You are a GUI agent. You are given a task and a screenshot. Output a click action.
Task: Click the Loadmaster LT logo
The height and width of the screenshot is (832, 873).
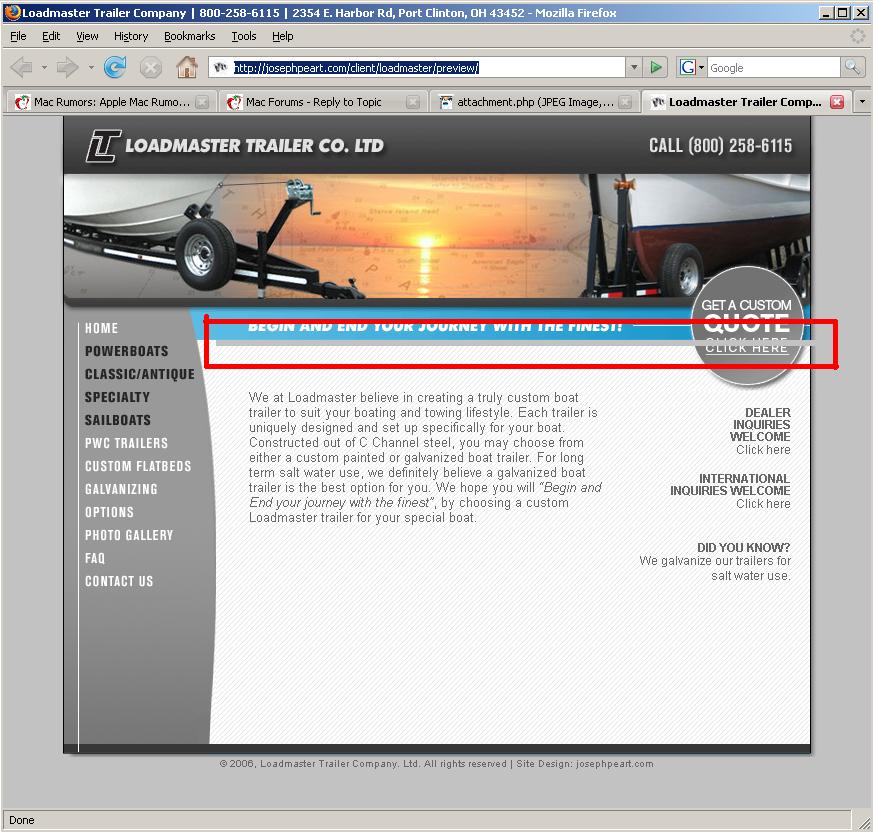(103, 146)
